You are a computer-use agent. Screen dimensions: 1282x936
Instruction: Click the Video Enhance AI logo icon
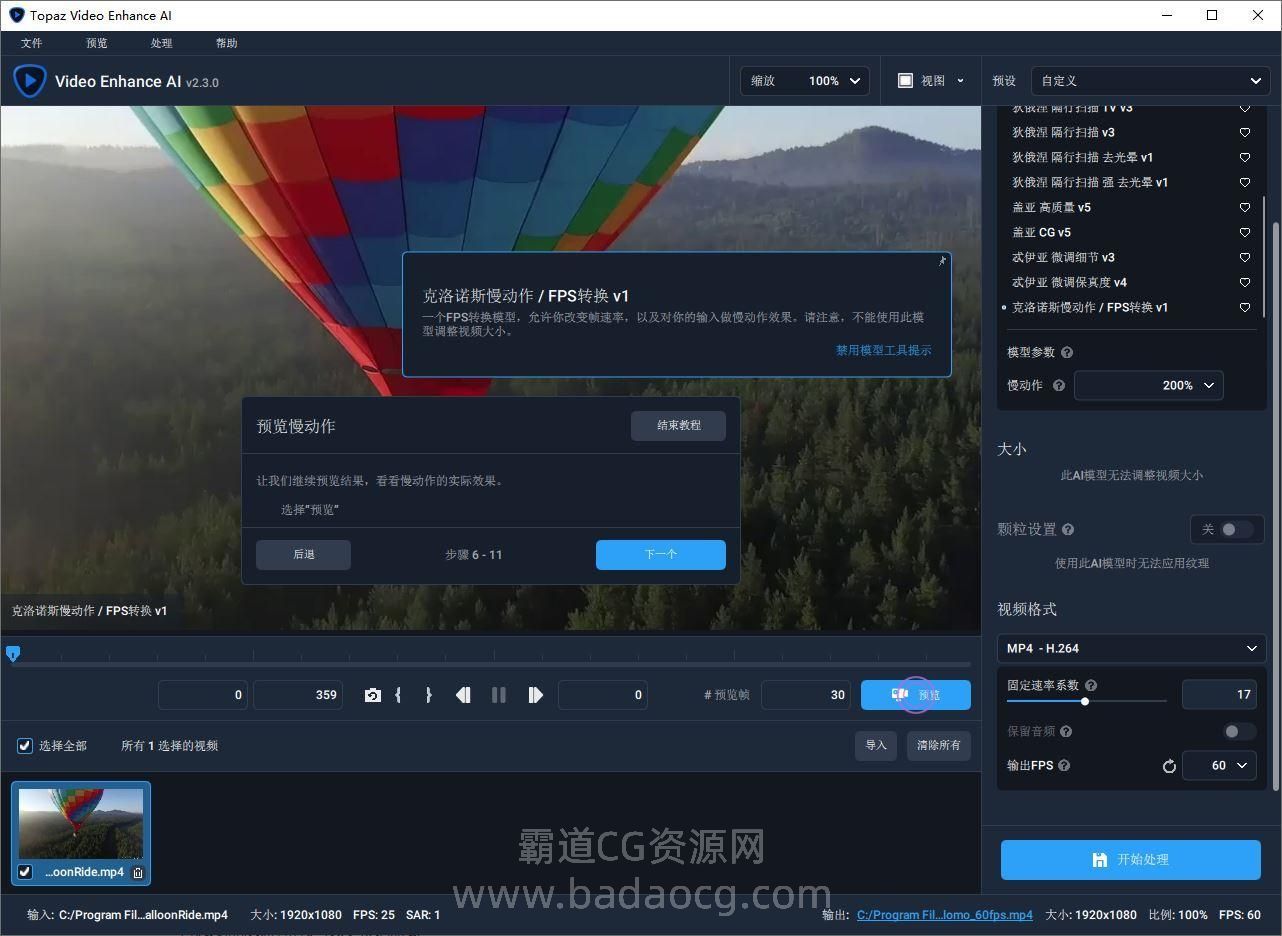click(29, 81)
